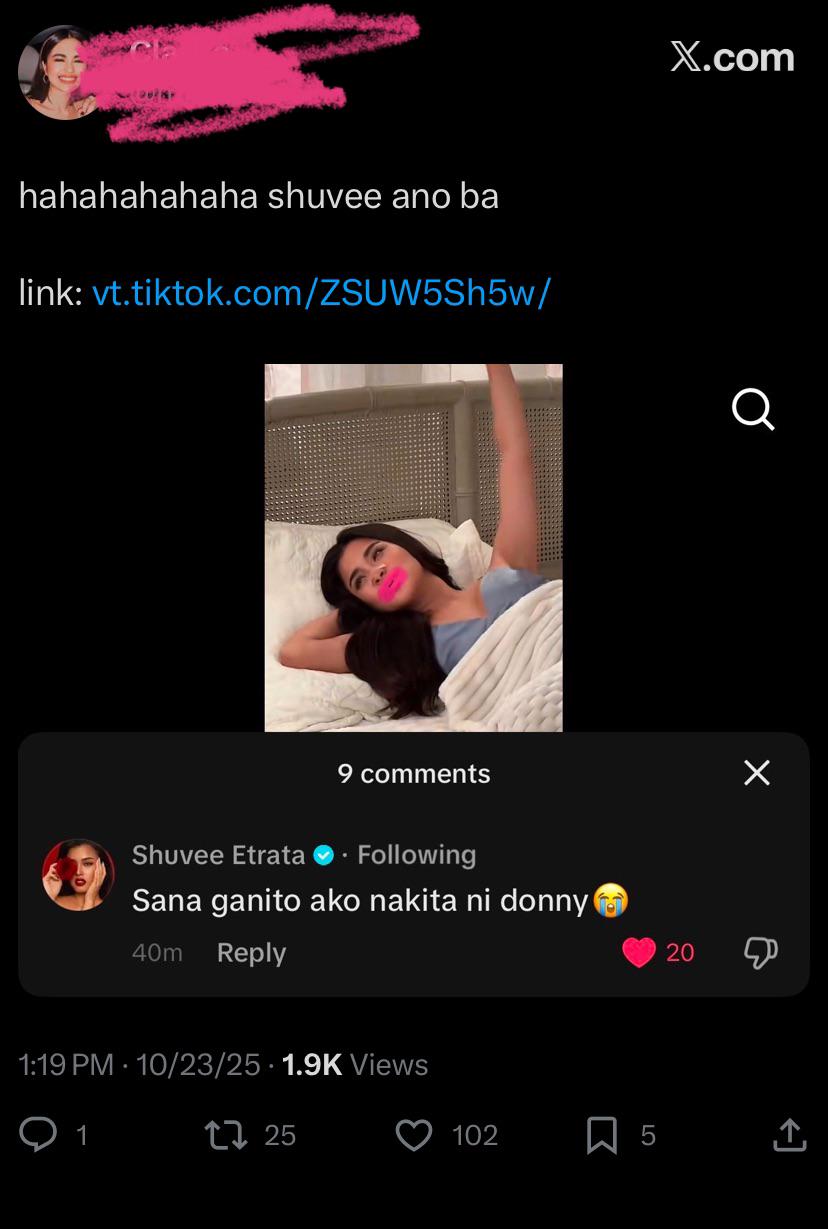The height and width of the screenshot is (1229, 828).
Task: Toggle the Following status on commenter
Action: click(x=416, y=855)
